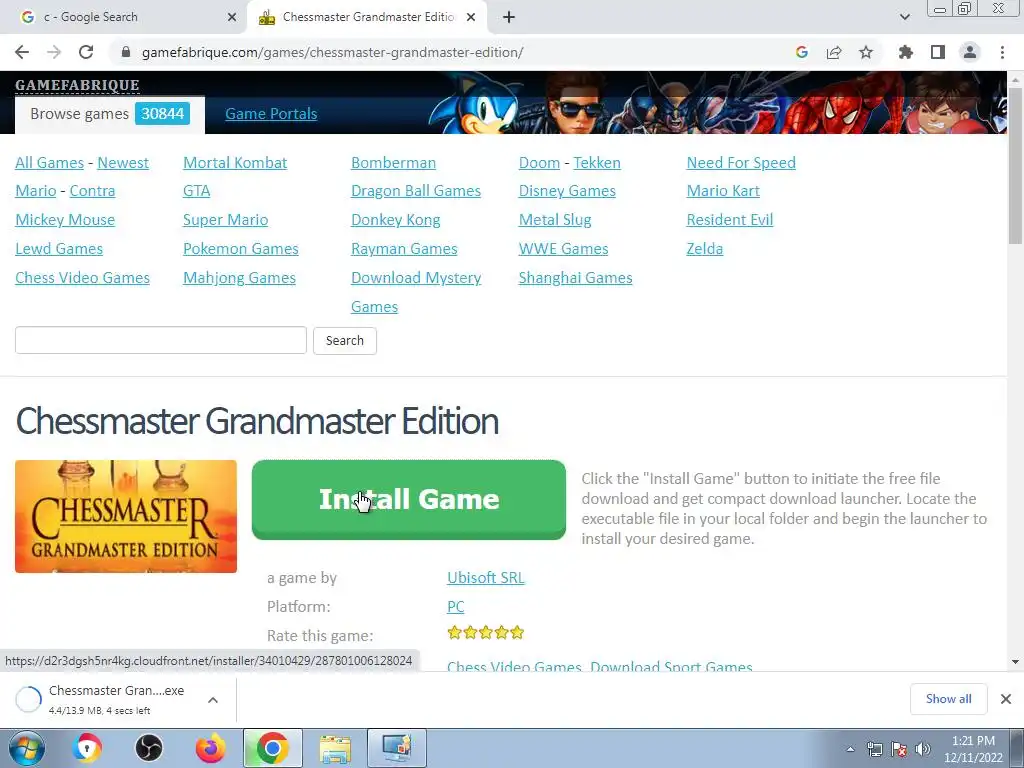The width and height of the screenshot is (1024, 768).
Task: Close the Chessmaster Grandmaster Edition tab
Action: click(471, 17)
